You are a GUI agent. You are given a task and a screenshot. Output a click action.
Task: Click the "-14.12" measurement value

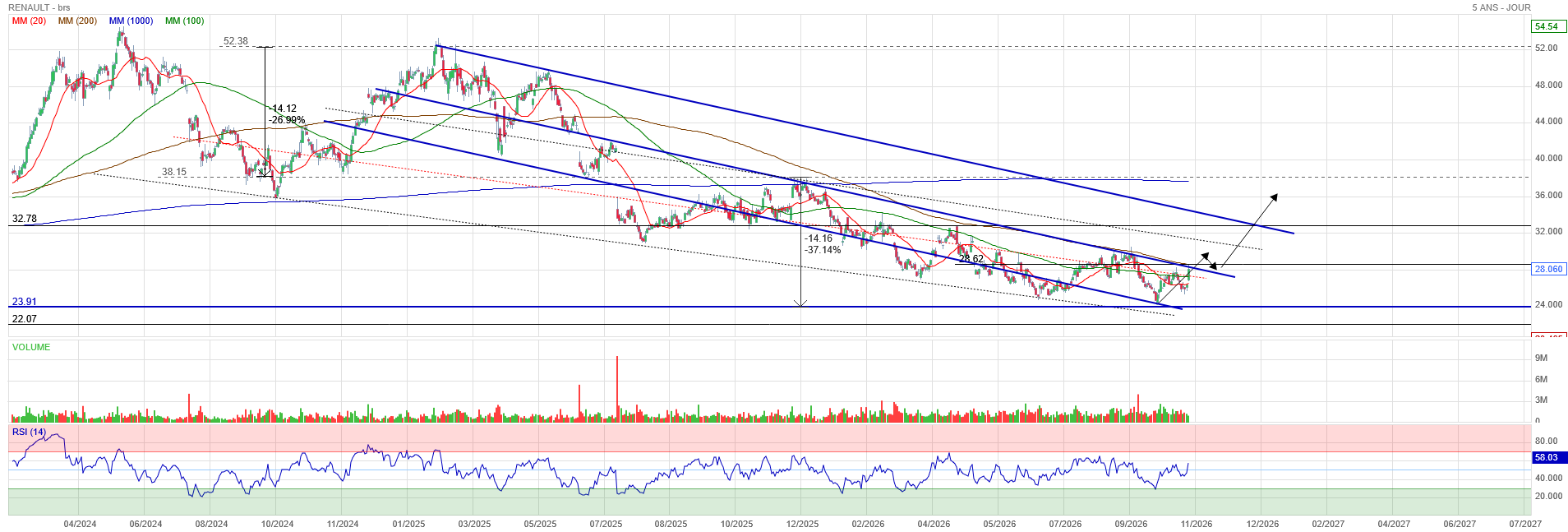[x=284, y=109]
